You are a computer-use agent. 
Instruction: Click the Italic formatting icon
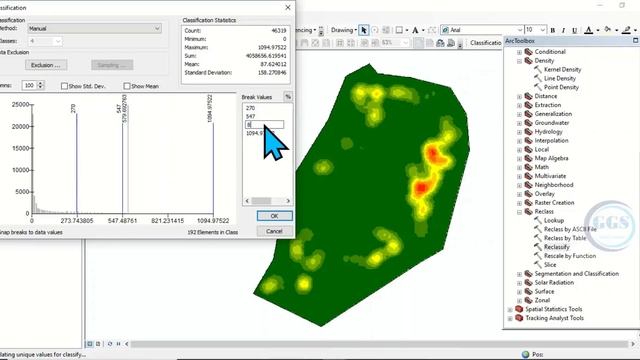click(x=563, y=30)
